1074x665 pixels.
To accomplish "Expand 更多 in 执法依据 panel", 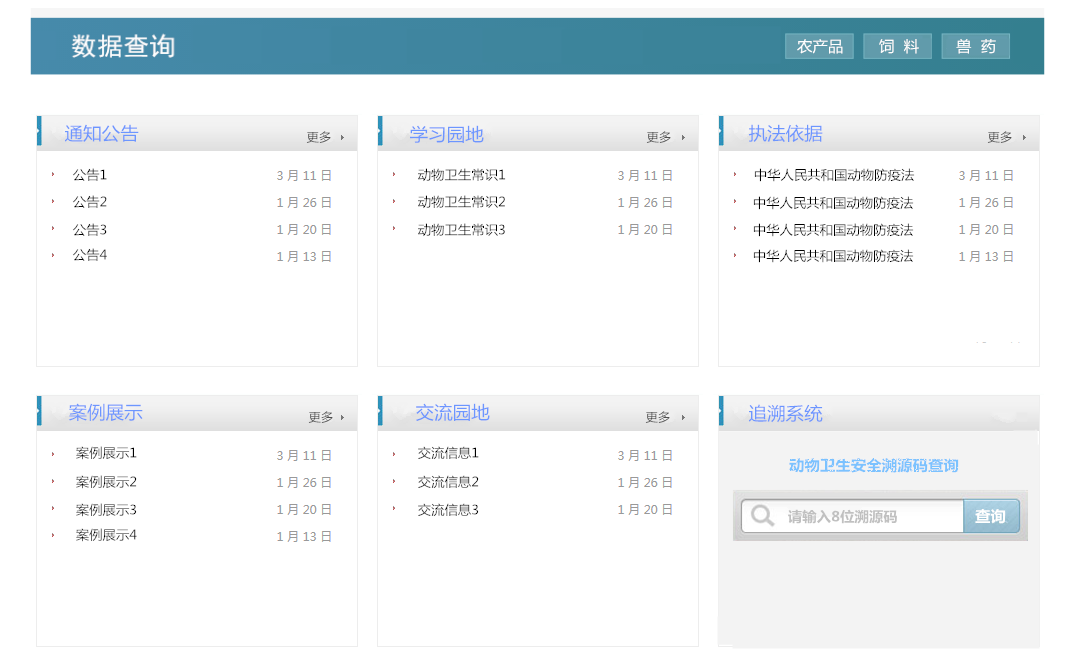I will (x=1006, y=137).
